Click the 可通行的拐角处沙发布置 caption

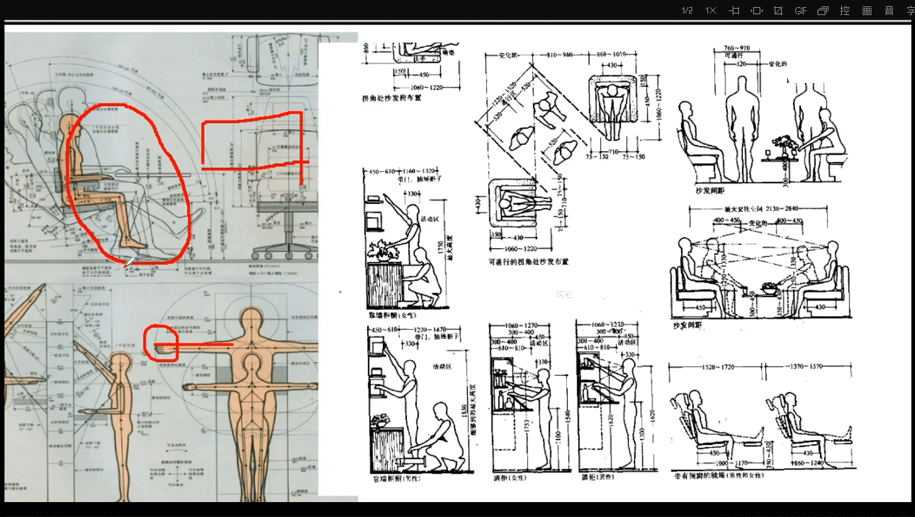coord(528,261)
